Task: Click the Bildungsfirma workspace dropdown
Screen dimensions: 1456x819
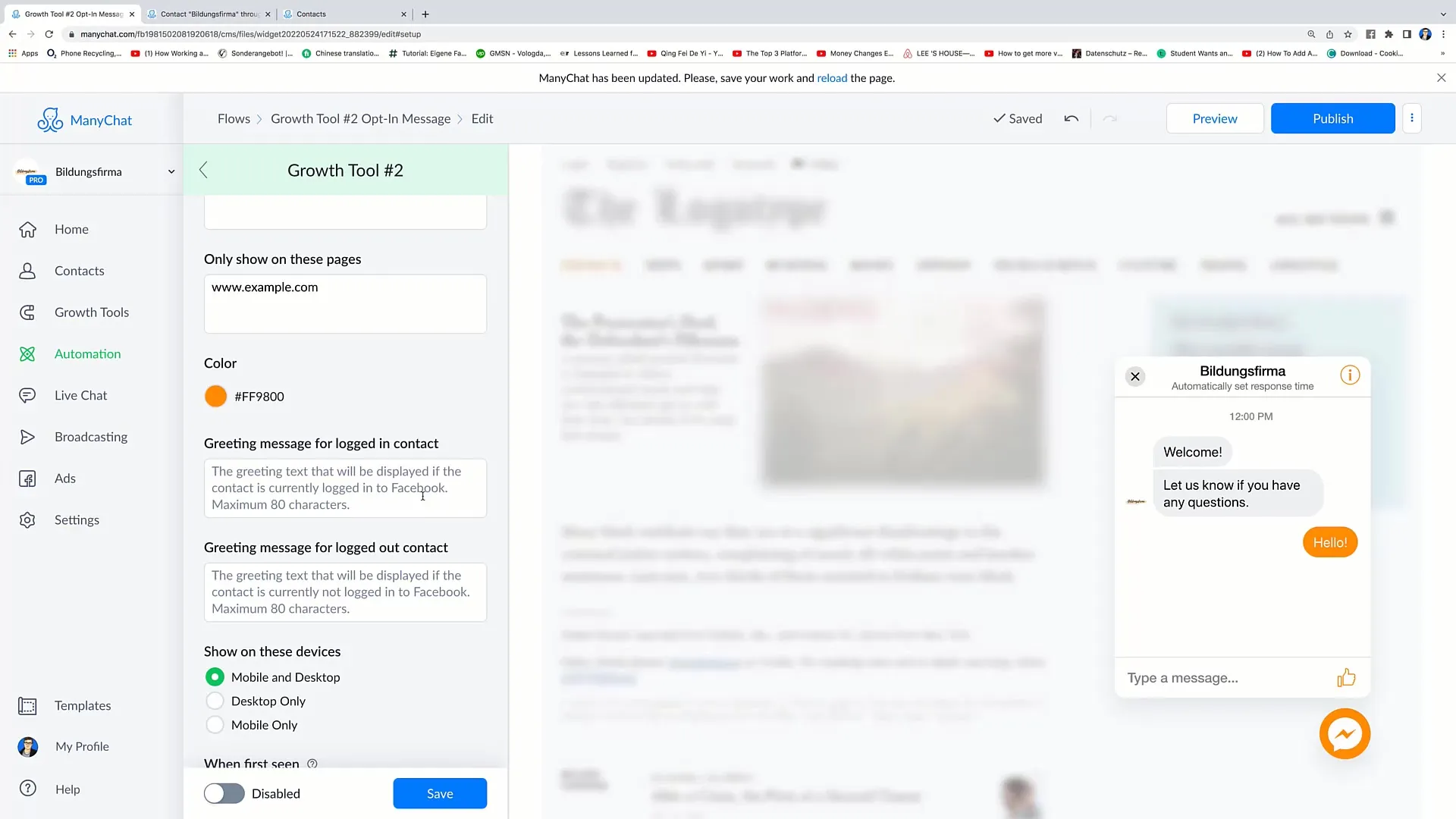Action: 95,171
